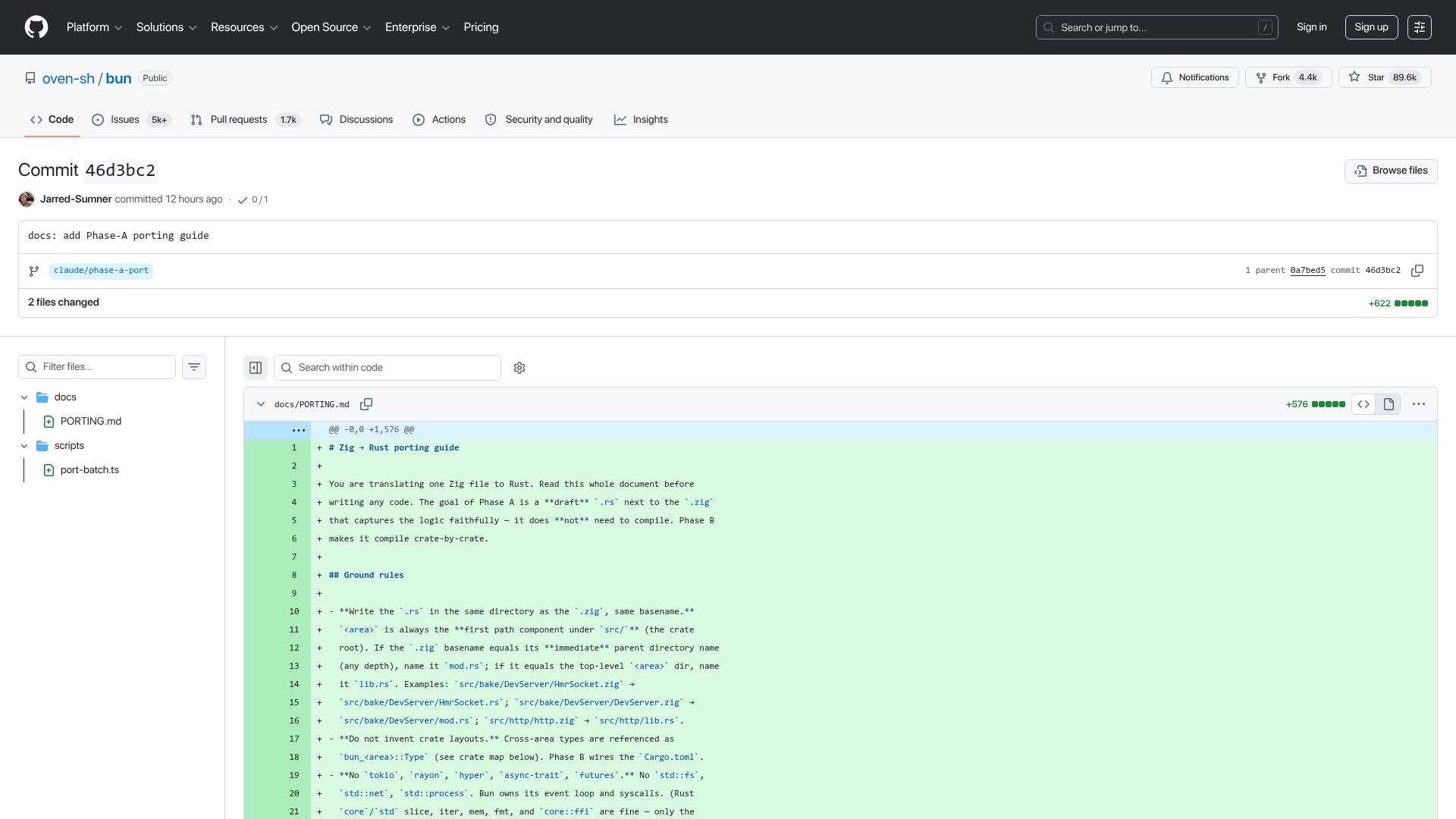Switch to rendered file view for PORTING.md

[1389, 404]
